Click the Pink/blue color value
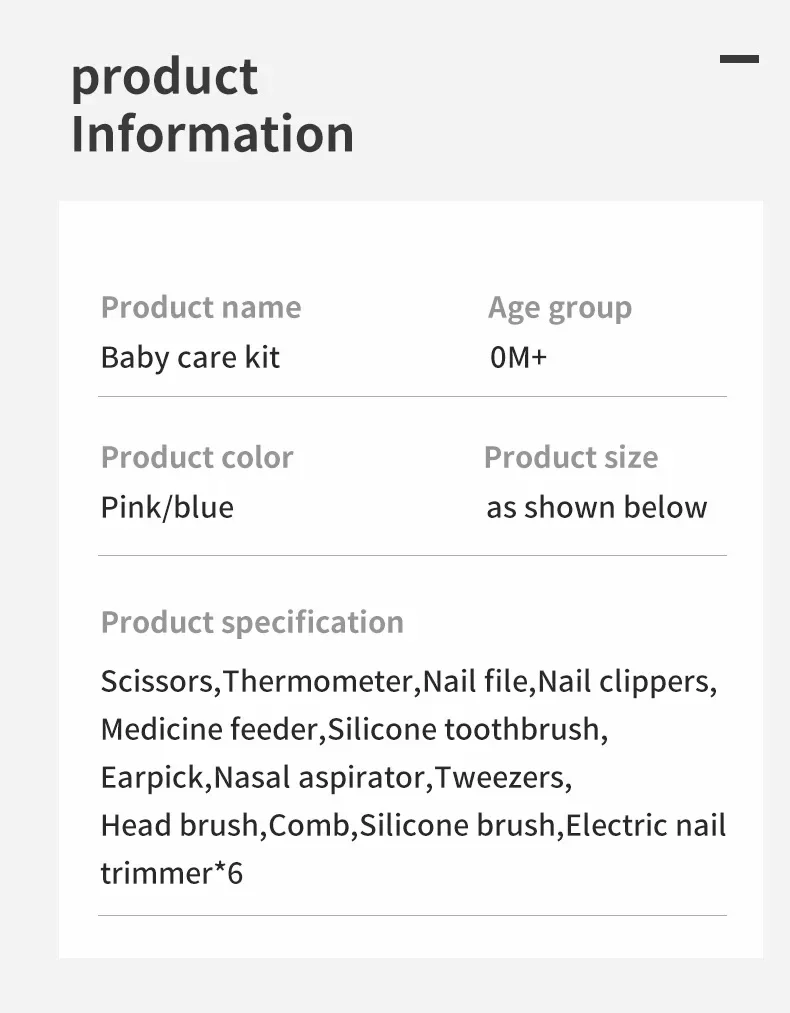The image size is (790, 1013). click(167, 507)
